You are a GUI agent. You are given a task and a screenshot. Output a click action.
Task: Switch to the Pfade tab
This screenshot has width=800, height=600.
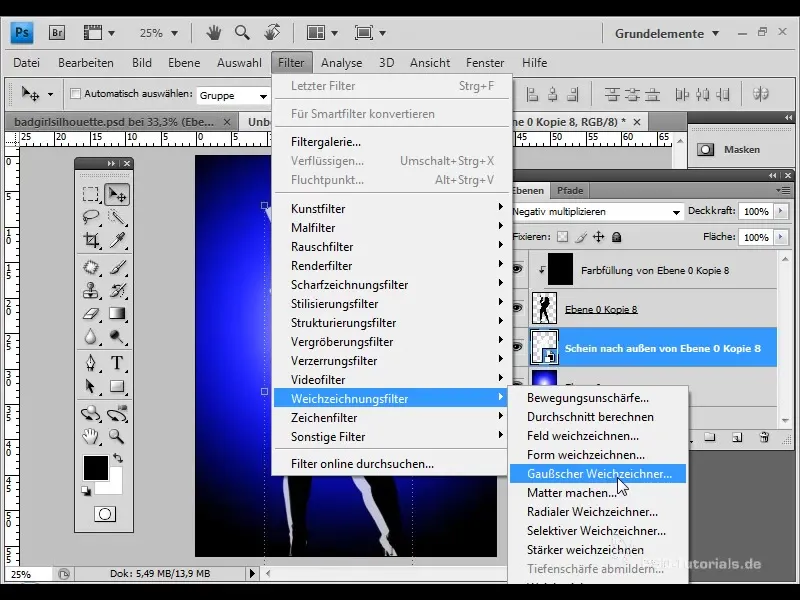[x=570, y=190]
